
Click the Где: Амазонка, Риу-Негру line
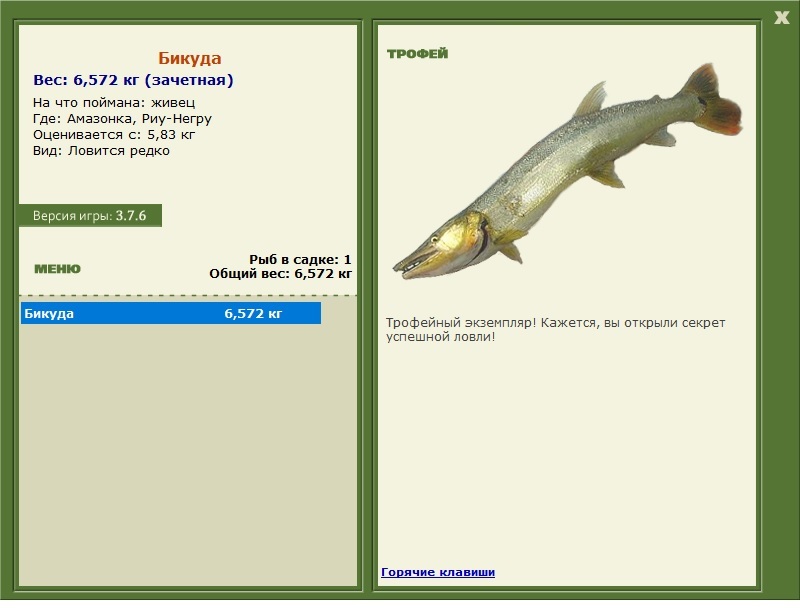coord(122,118)
